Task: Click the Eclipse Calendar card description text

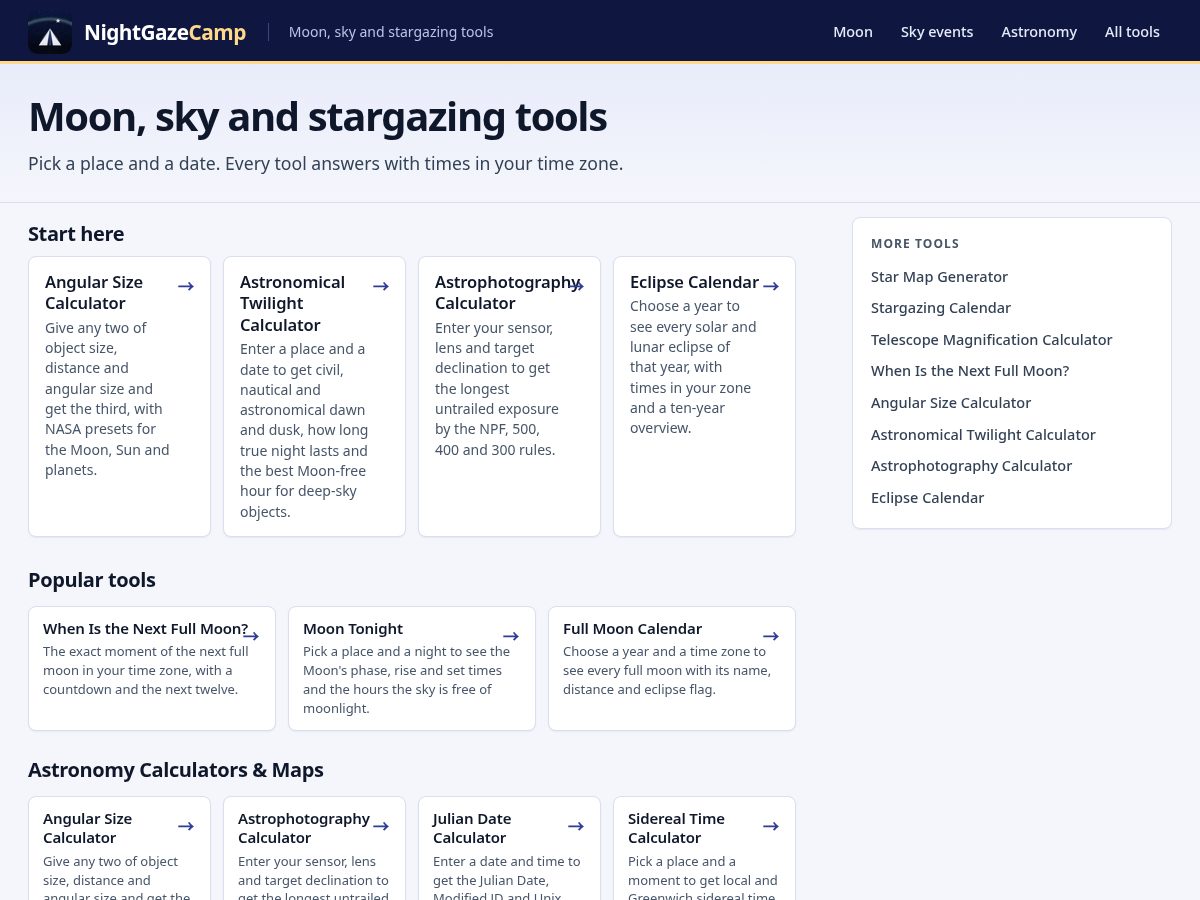Action: click(693, 367)
